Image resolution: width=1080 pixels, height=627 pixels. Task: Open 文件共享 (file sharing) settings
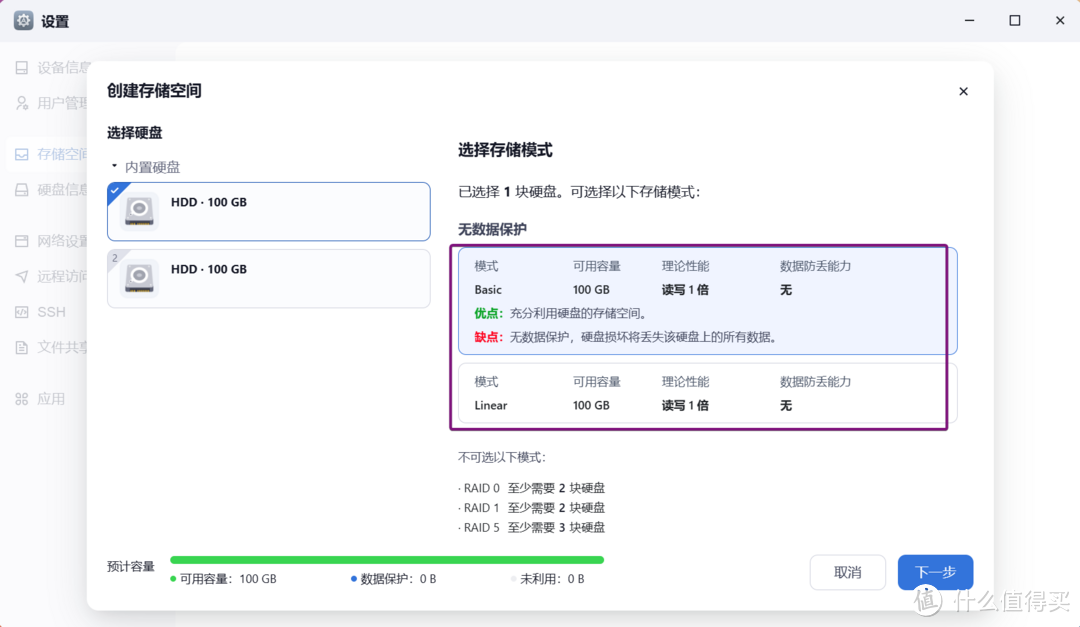click(x=22, y=347)
